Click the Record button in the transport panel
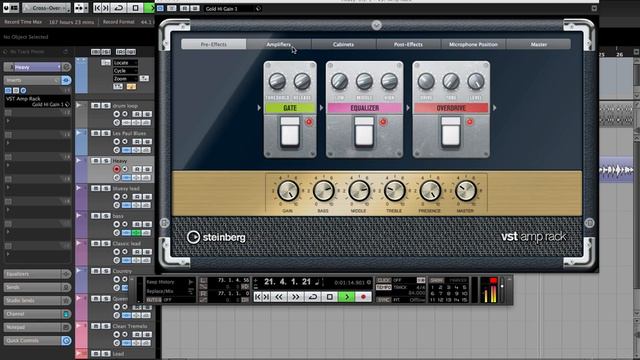The height and width of the screenshot is (360, 640). point(363,297)
